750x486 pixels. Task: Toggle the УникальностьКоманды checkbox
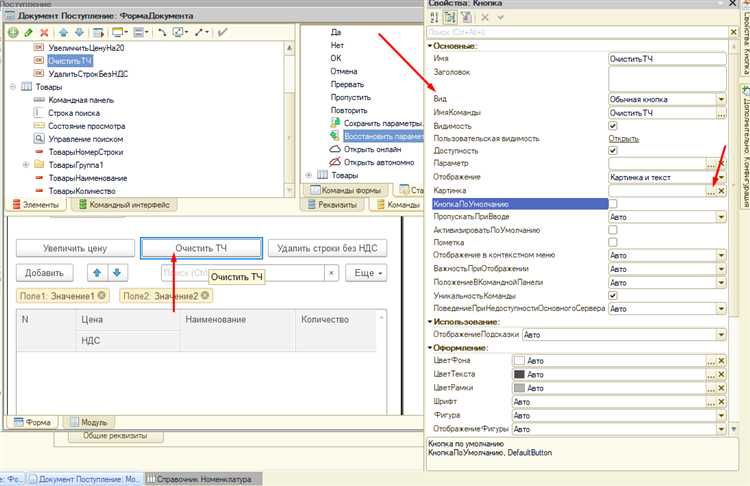tap(613, 295)
